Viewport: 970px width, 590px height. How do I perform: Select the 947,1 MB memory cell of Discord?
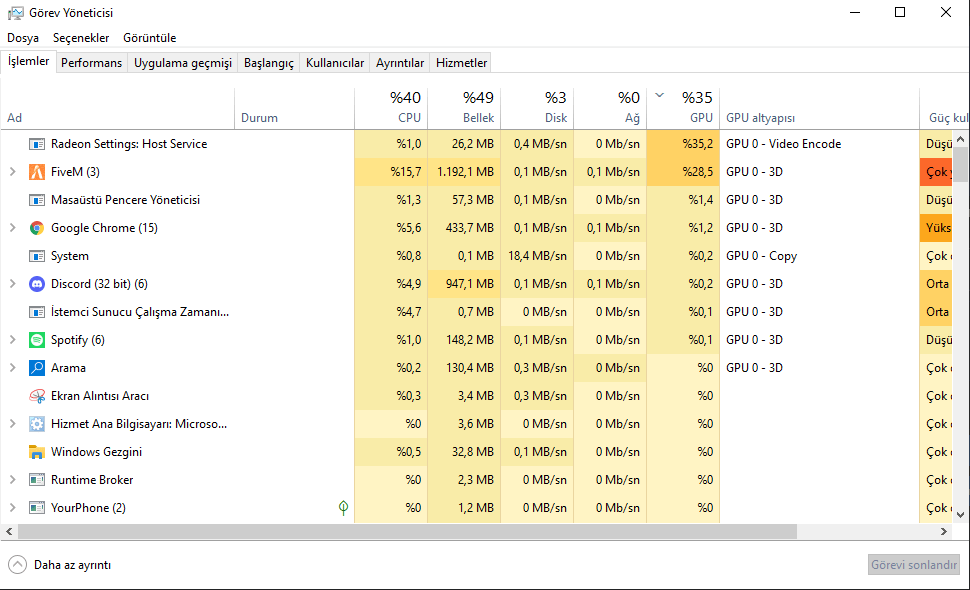pos(464,284)
